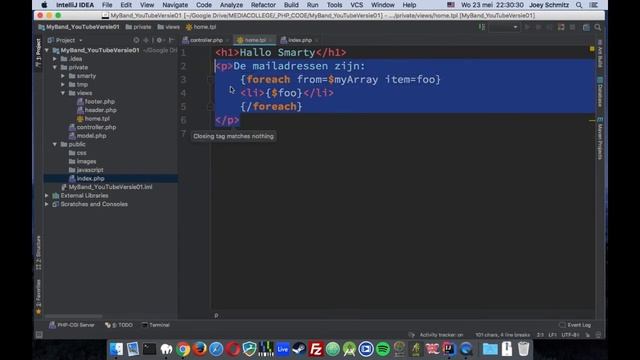The height and width of the screenshot is (360, 640).
Task: Open the Project Structure icon
Action: [x=586, y=27]
